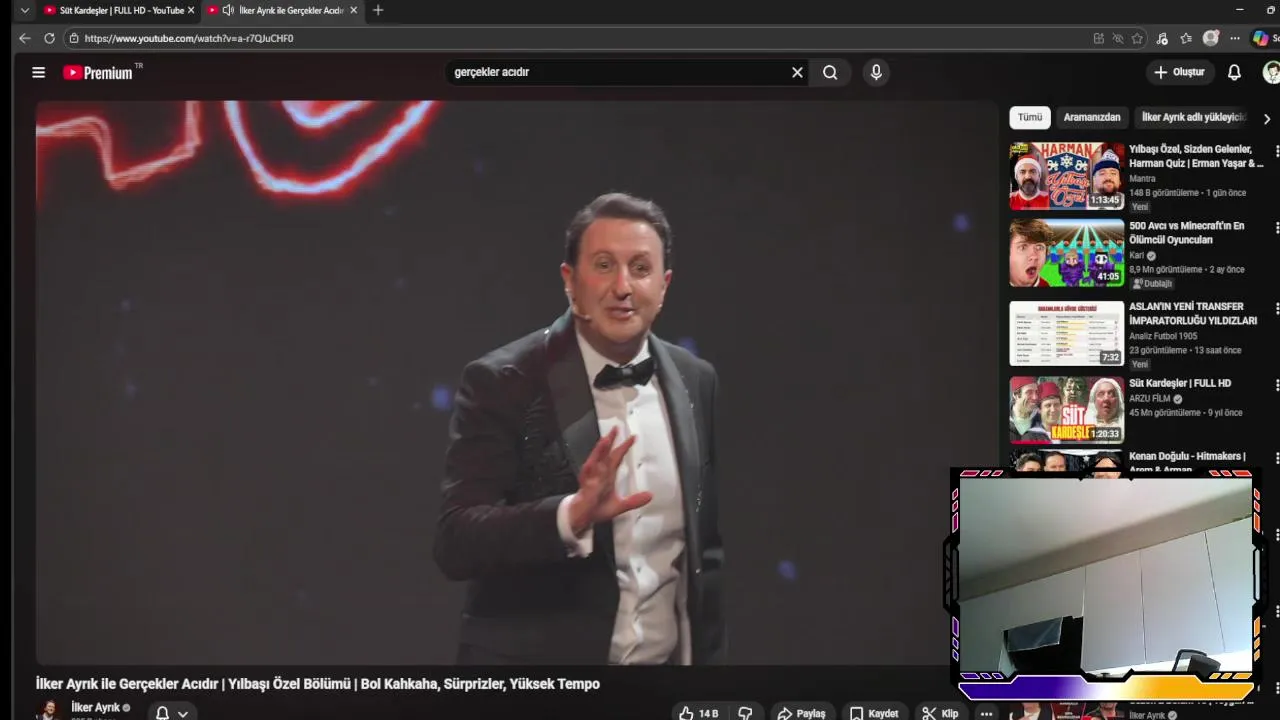
Task: Clear the search box with X icon
Action: coord(797,72)
